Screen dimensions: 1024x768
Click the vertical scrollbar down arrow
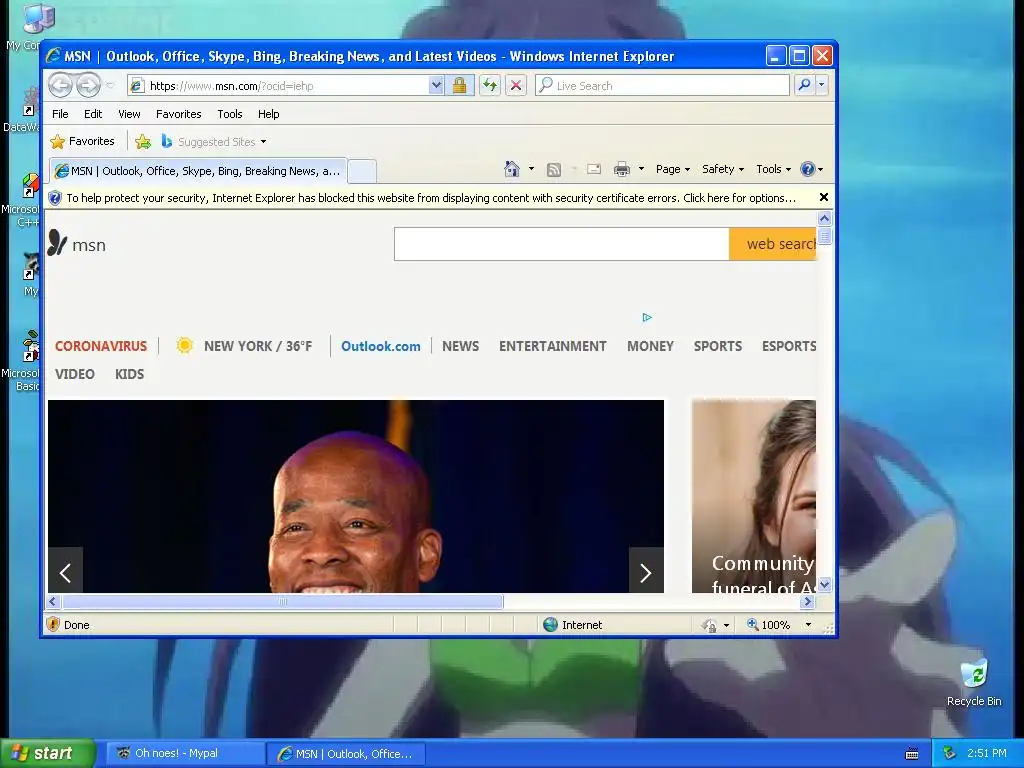coord(824,584)
